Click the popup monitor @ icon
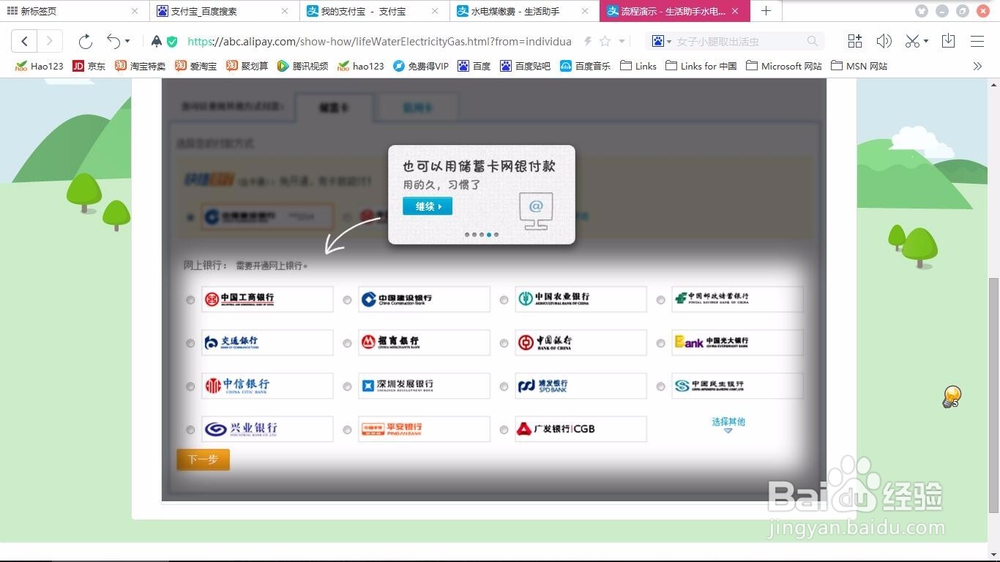Image resolution: width=1000 pixels, height=562 pixels. click(536, 210)
